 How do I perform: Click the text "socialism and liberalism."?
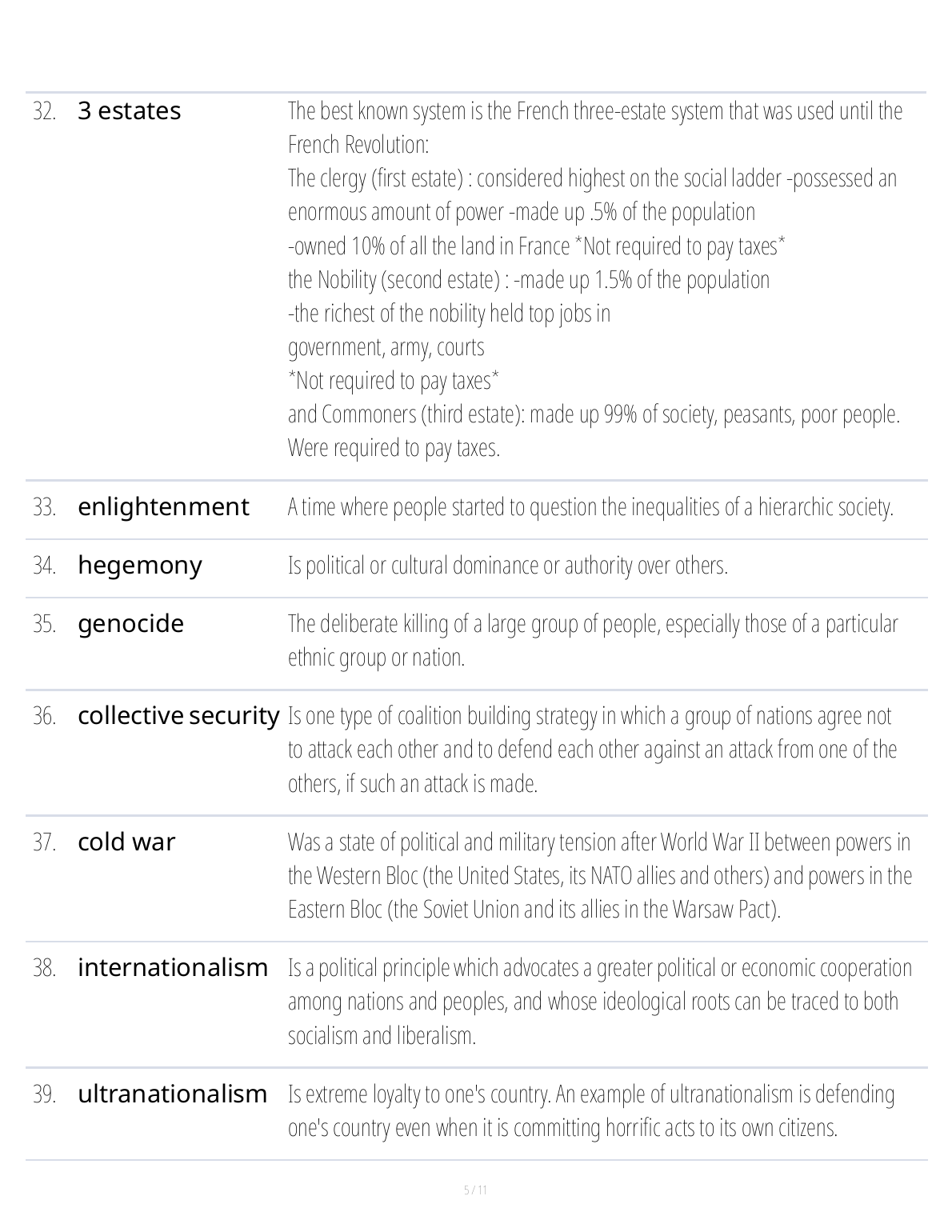pyautogui.click(x=382, y=1036)
